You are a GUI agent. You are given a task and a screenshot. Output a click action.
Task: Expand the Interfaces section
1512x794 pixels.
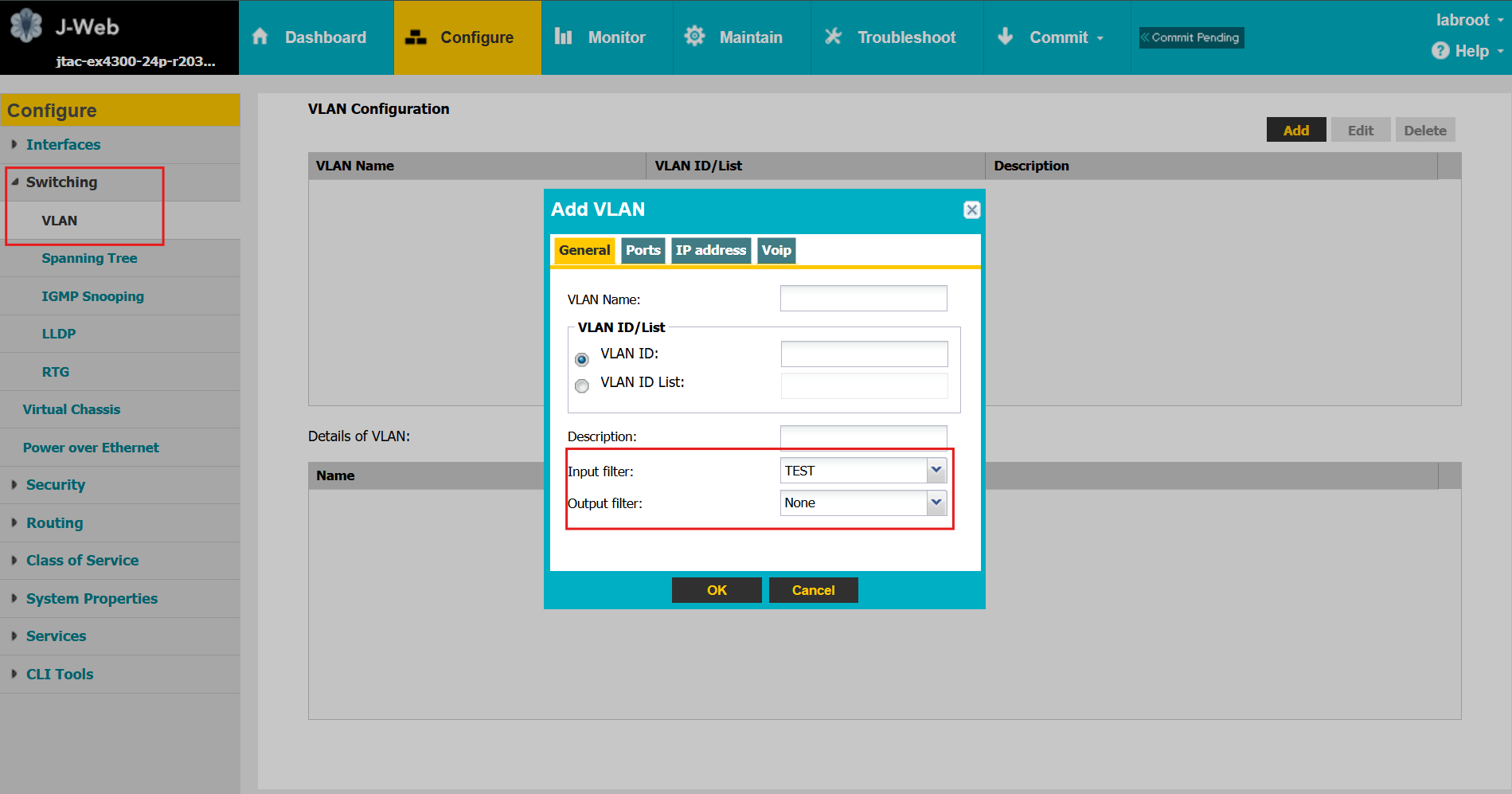pos(64,144)
